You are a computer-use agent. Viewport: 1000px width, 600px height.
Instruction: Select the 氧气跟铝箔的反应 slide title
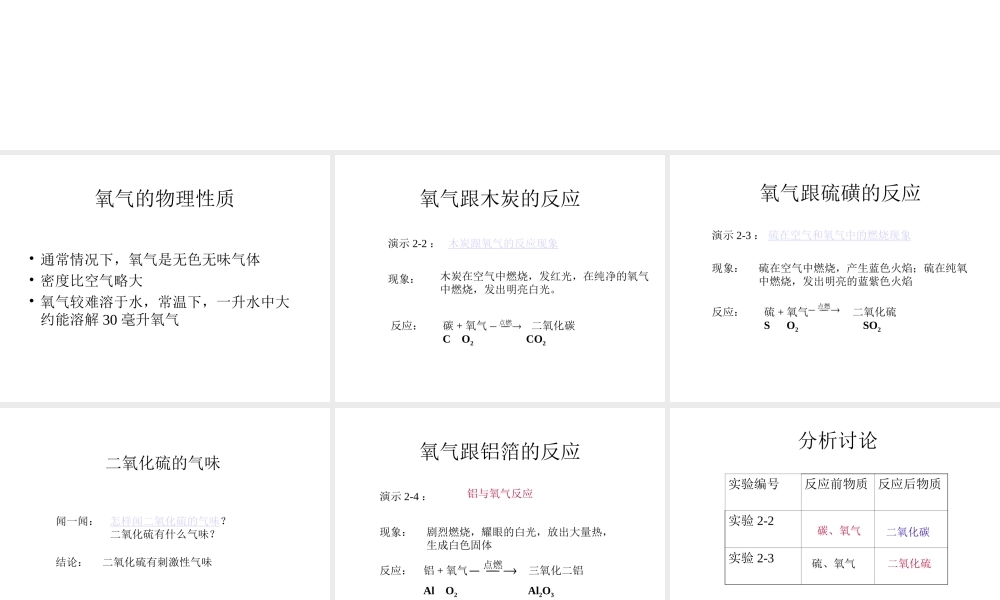click(x=499, y=451)
